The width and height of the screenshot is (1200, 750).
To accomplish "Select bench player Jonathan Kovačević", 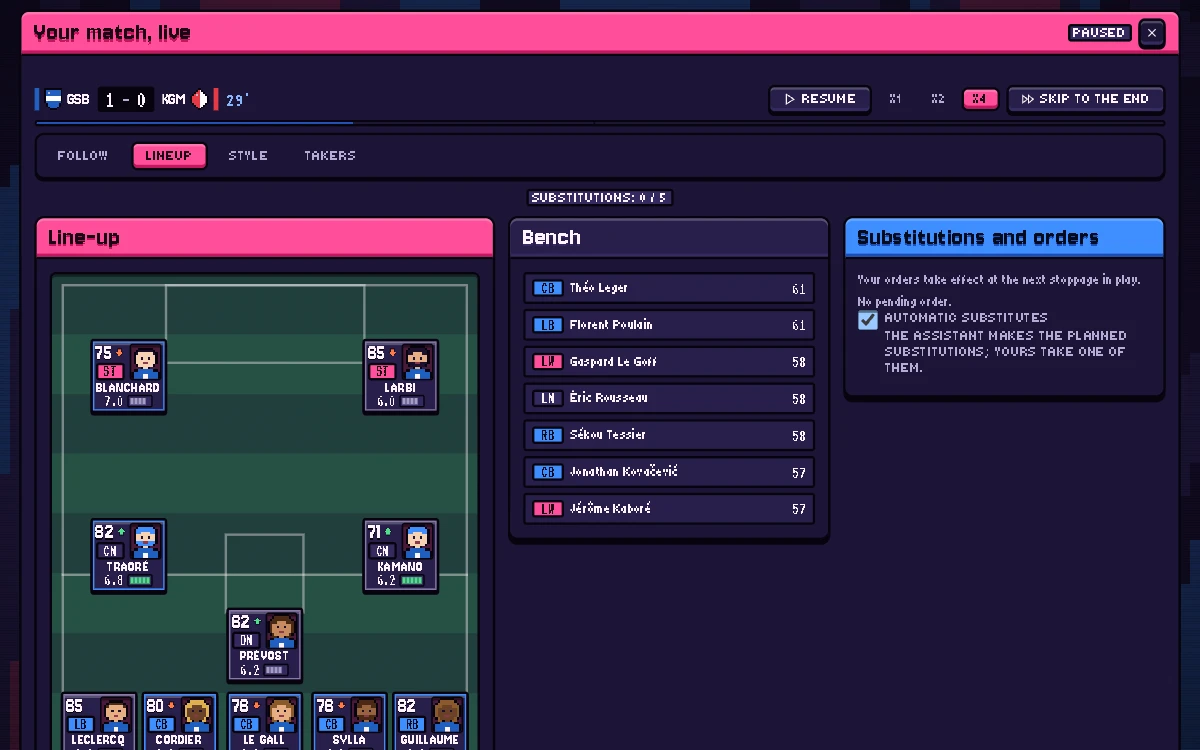I will 669,472.
